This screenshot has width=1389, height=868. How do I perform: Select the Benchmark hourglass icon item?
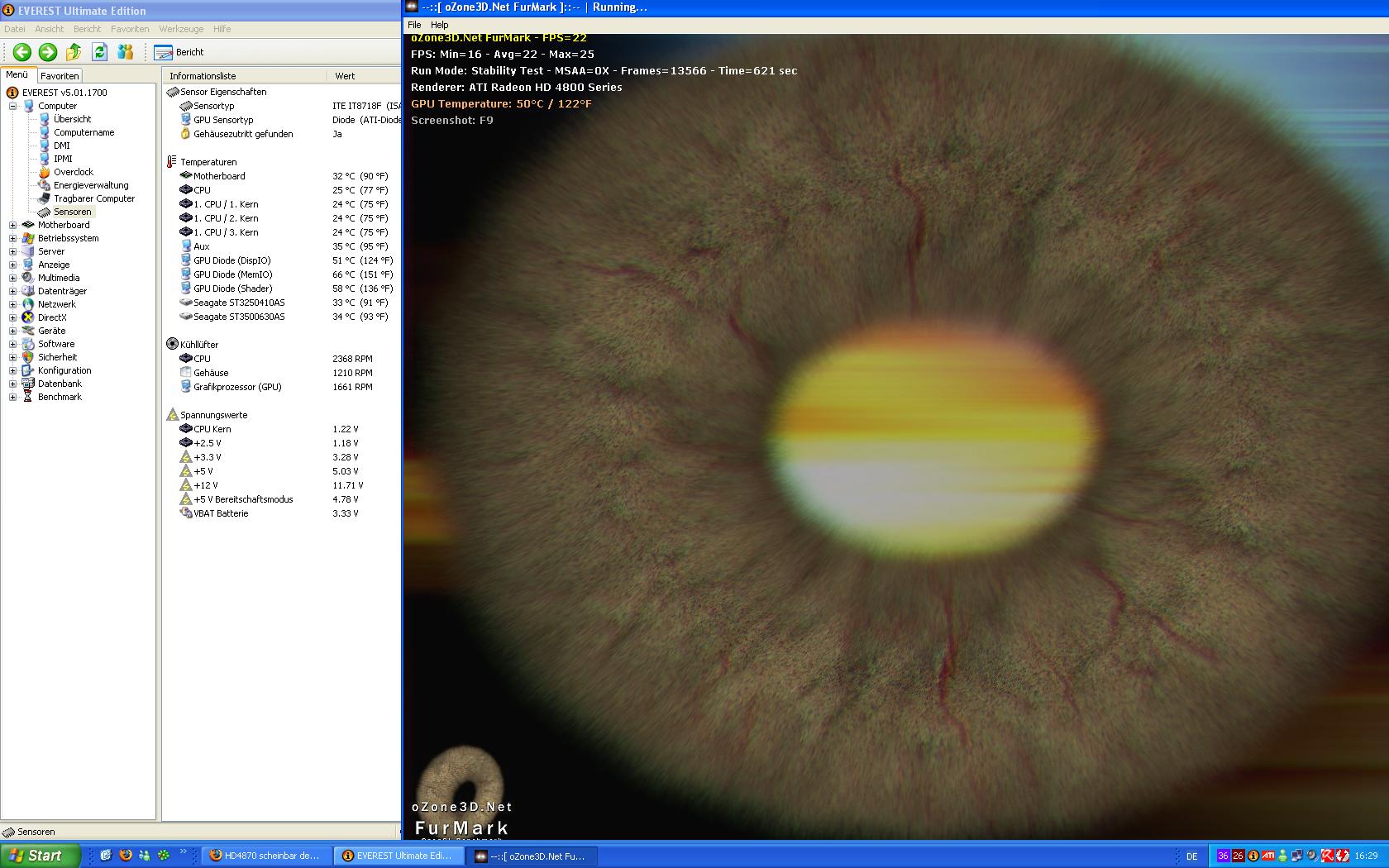(28, 397)
